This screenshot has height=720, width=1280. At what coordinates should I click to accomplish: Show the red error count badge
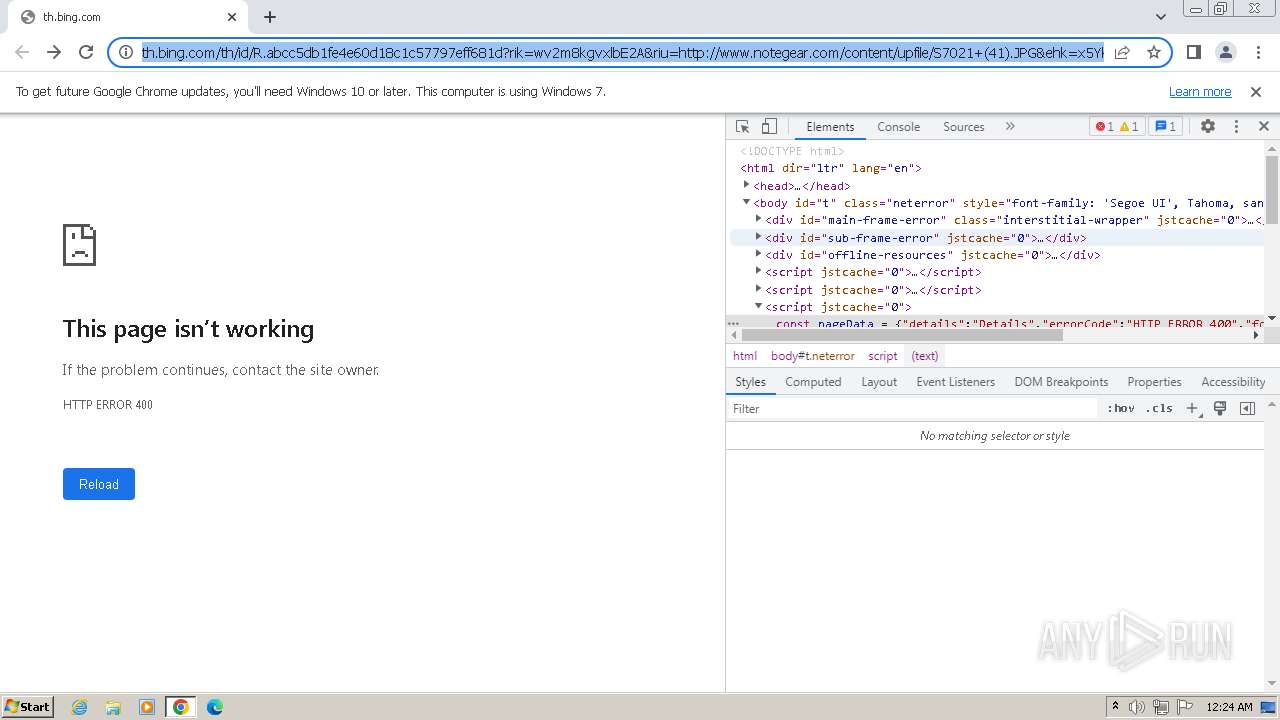(x=1104, y=127)
